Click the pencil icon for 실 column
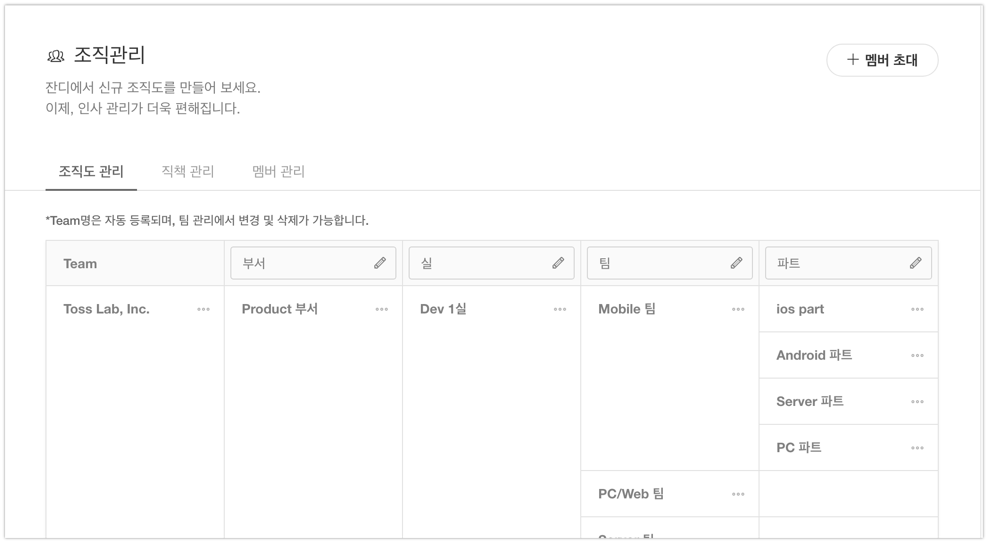Screen dimensions: 988x543 coord(558,263)
